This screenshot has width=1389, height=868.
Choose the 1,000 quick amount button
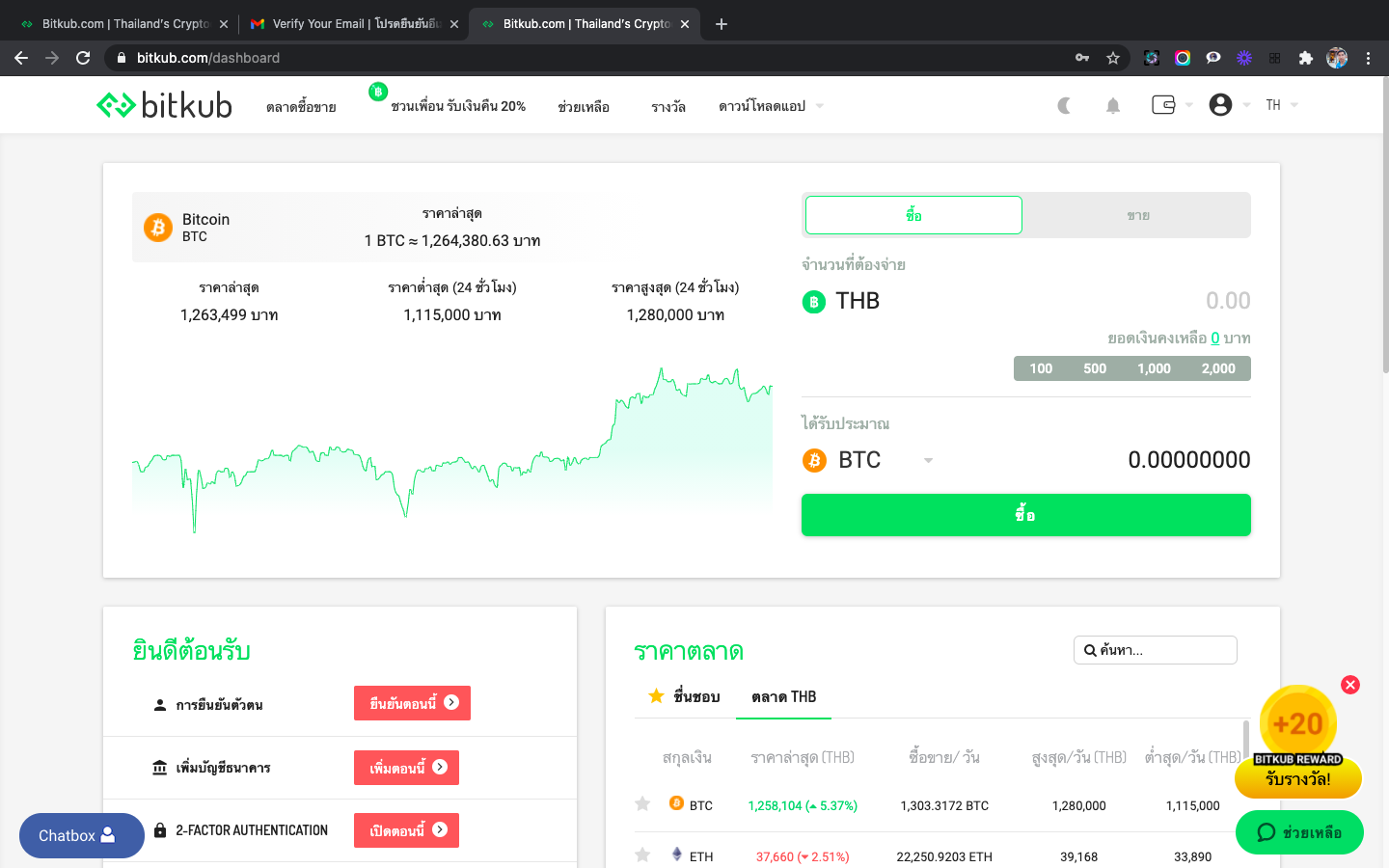(1154, 368)
